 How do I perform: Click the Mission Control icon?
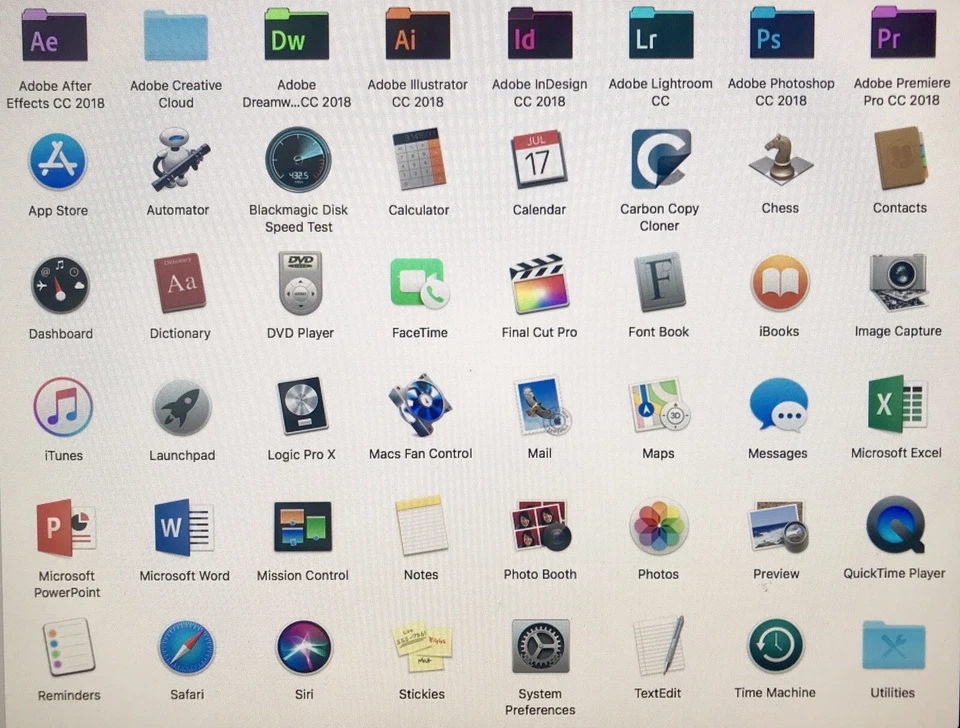tap(302, 527)
